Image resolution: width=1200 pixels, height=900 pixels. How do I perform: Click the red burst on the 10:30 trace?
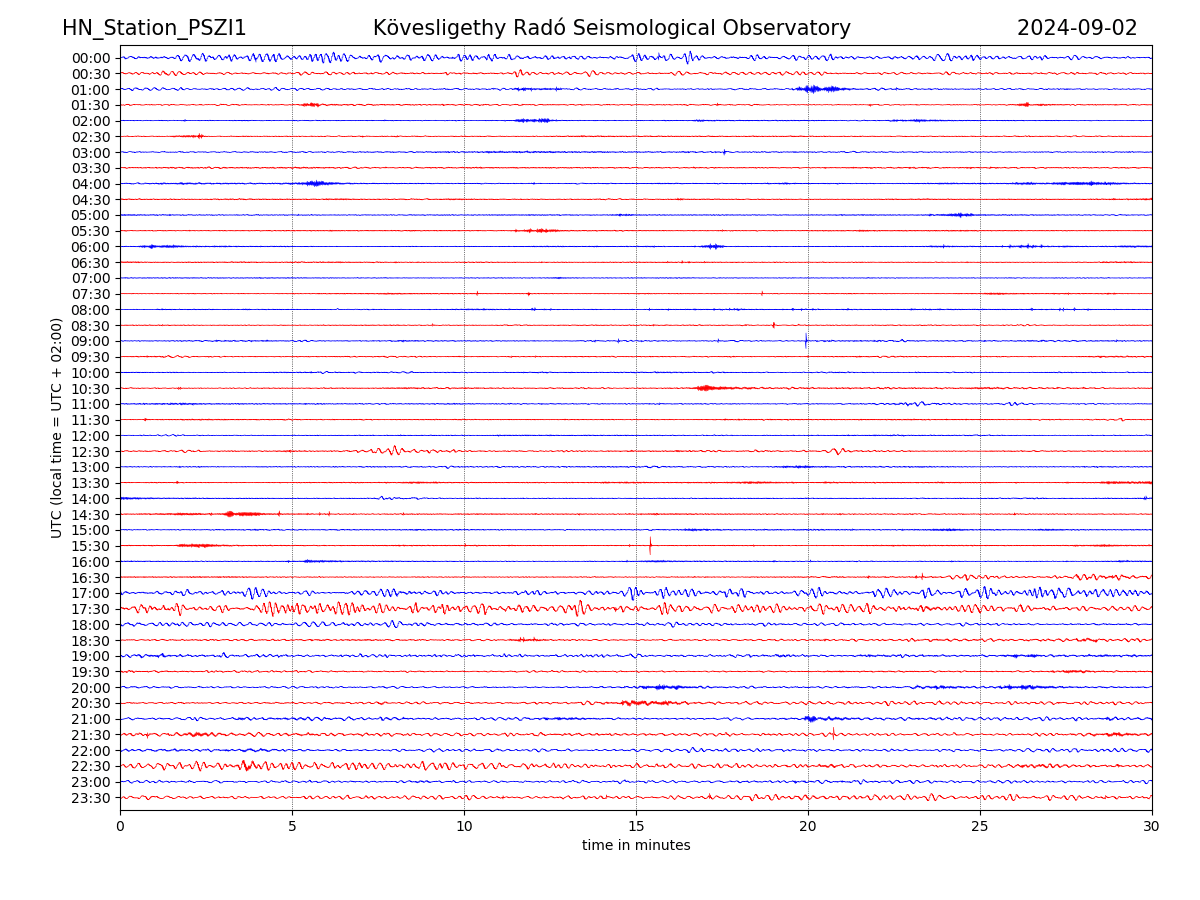[x=705, y=388]
